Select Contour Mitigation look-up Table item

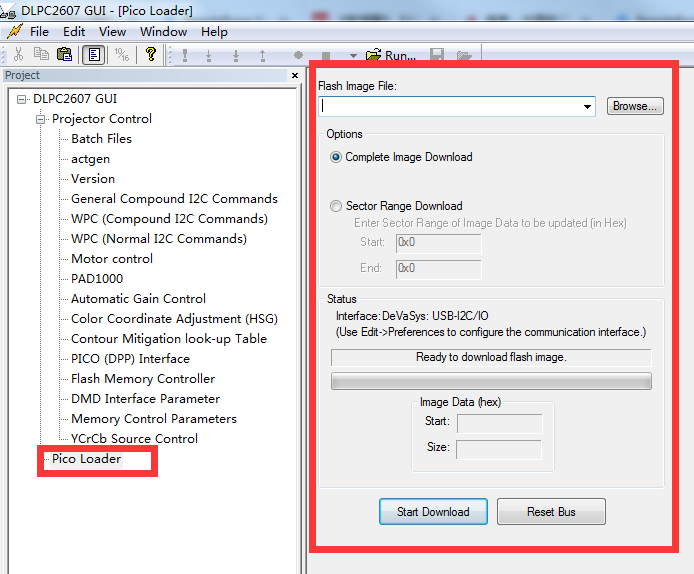coord(169,339)
